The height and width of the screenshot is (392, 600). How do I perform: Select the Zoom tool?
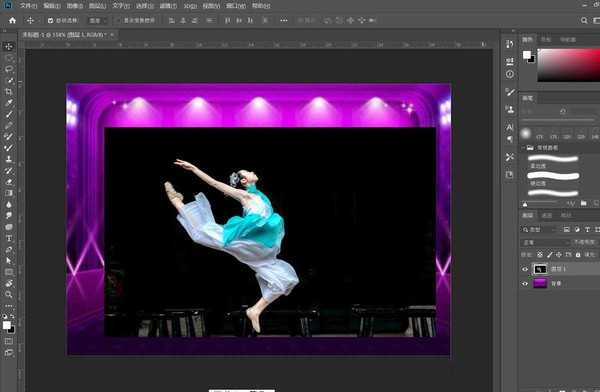(8, 294)
